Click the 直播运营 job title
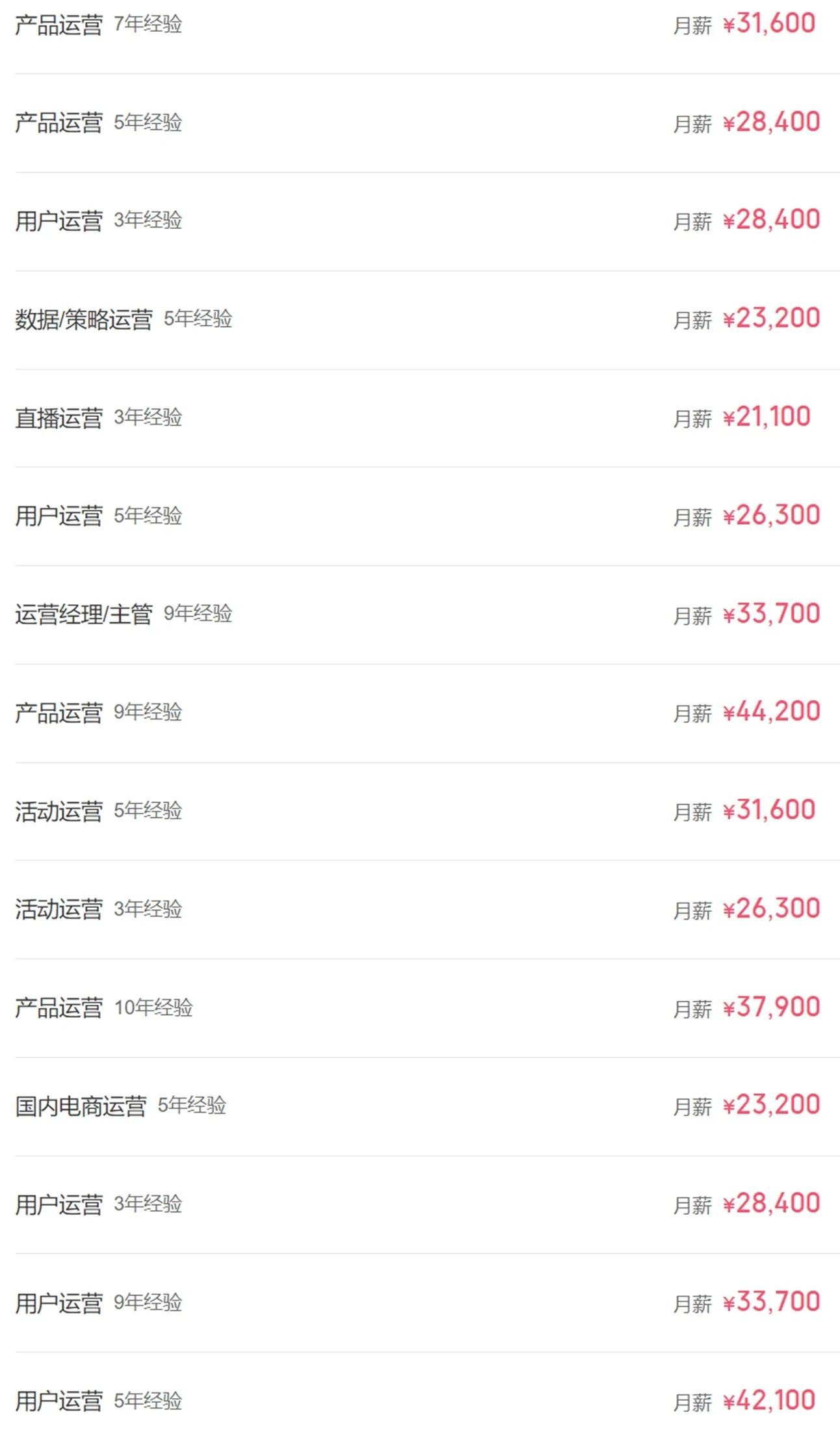This screenshot has height=1434, width=840. (59, 418)
